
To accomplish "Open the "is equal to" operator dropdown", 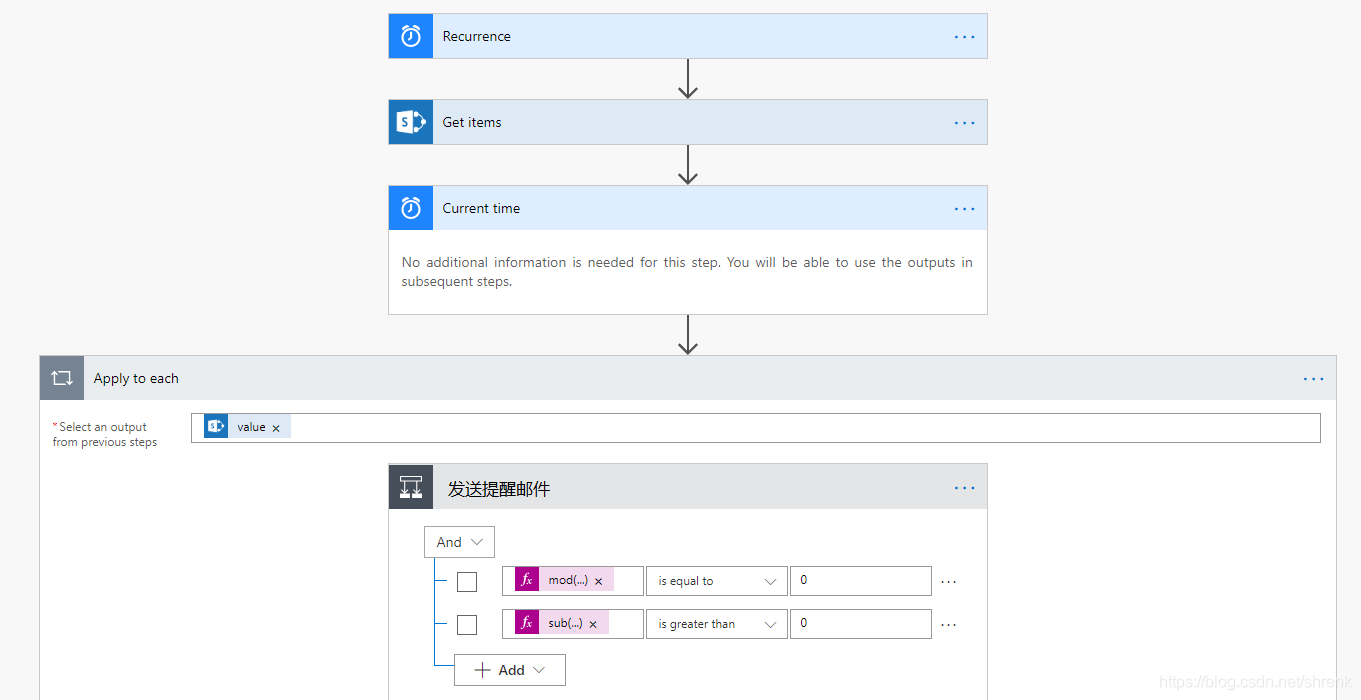I will pyautogui.click(x=717, y=581).
